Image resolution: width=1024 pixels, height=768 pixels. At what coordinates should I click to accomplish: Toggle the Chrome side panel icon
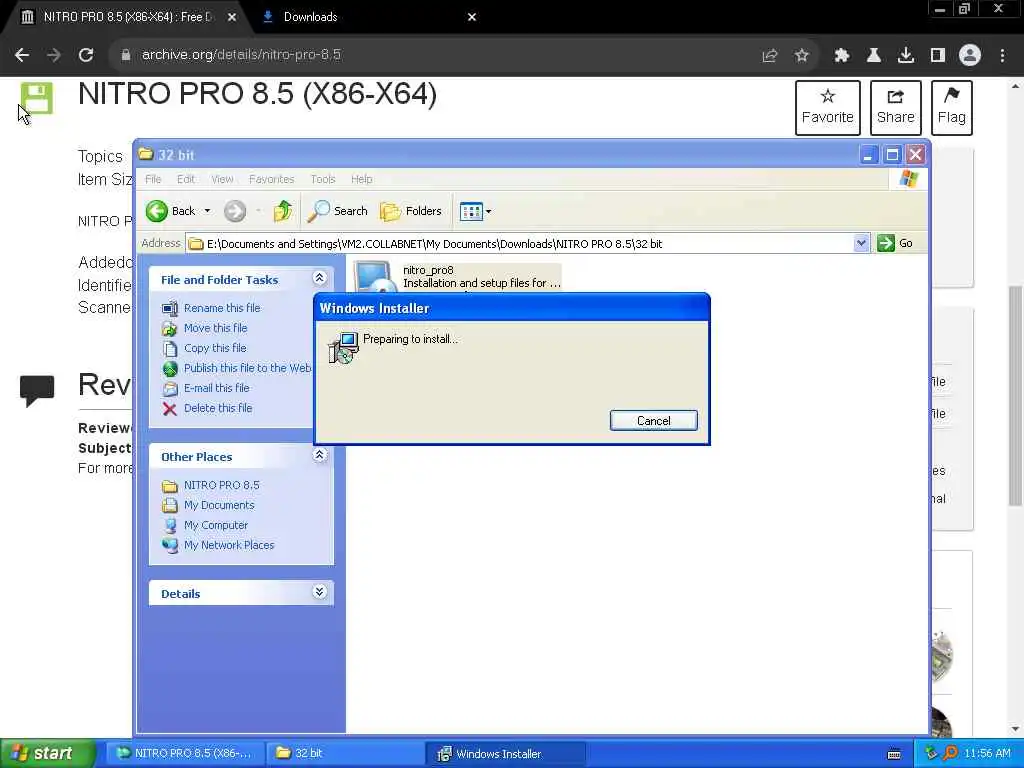938,56
